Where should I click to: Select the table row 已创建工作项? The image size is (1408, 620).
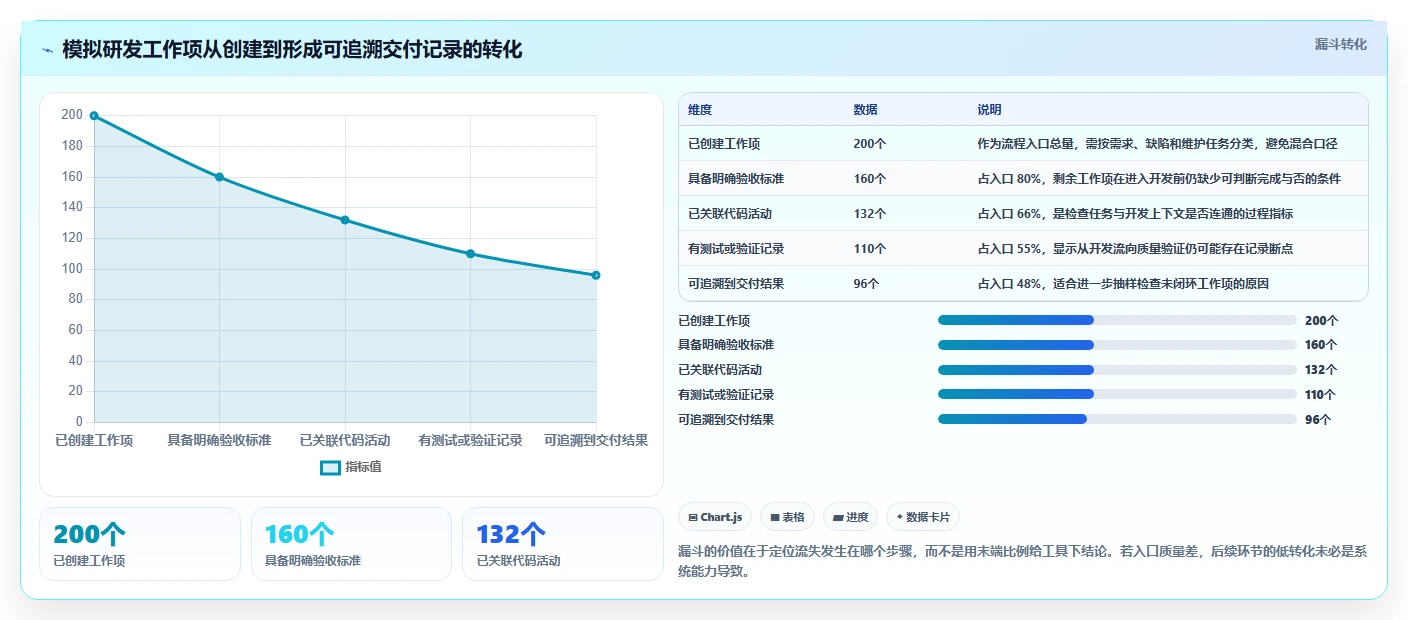click(x=1023, y=144)
